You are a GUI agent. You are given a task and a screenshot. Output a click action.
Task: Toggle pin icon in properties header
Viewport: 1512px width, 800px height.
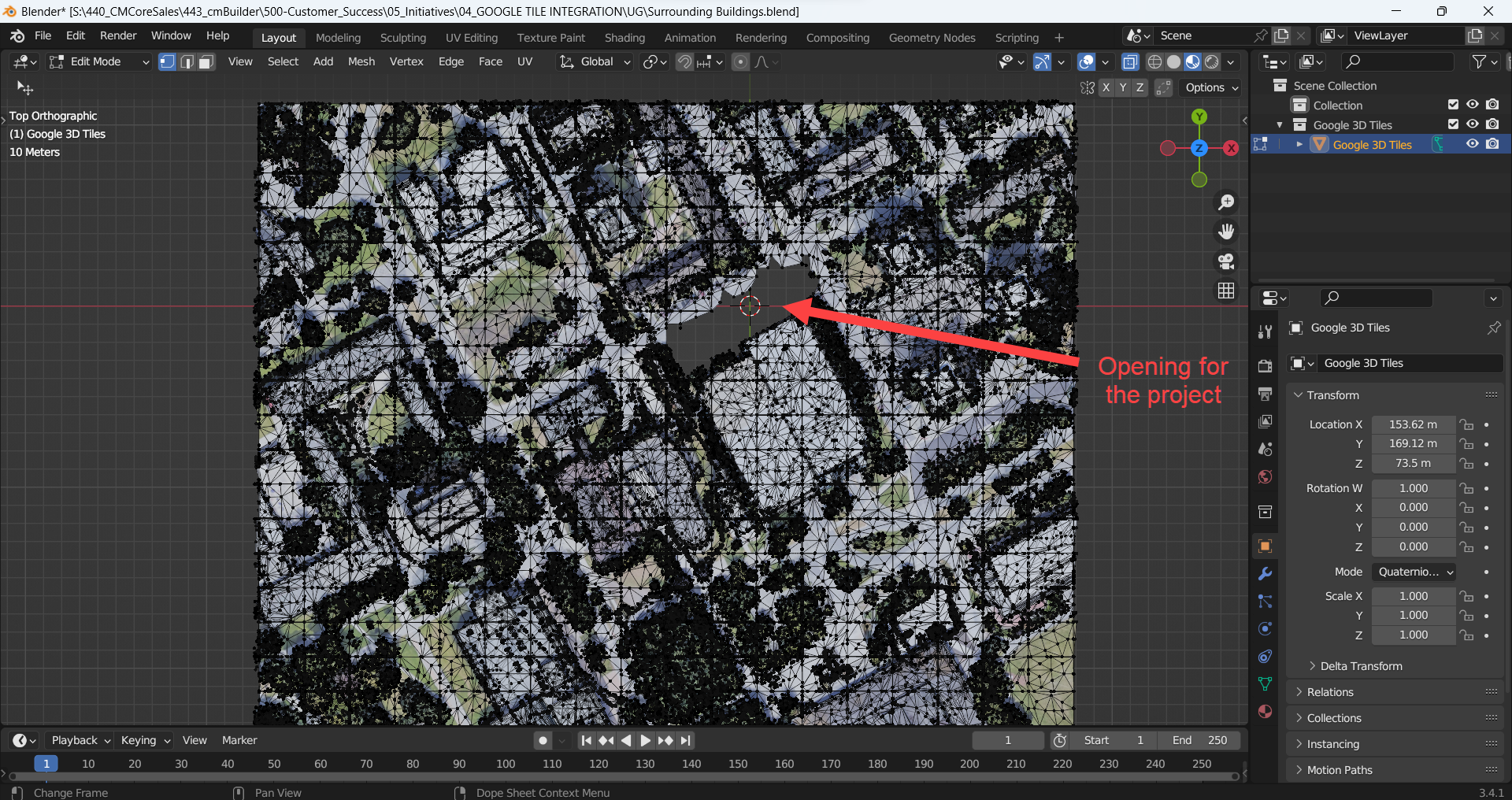(x=1493, y=328)
